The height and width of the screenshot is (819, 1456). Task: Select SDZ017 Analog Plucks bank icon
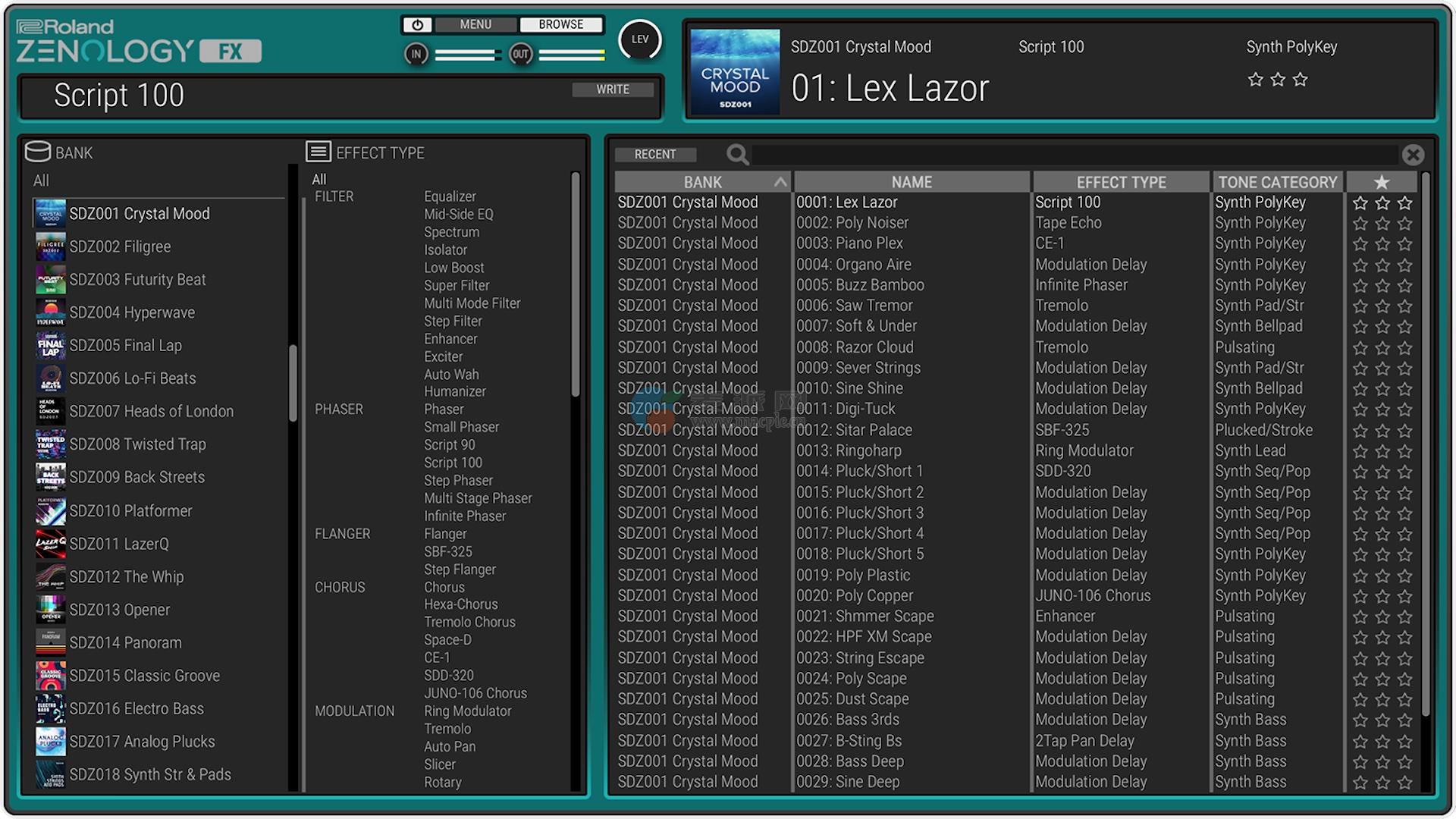51,742
